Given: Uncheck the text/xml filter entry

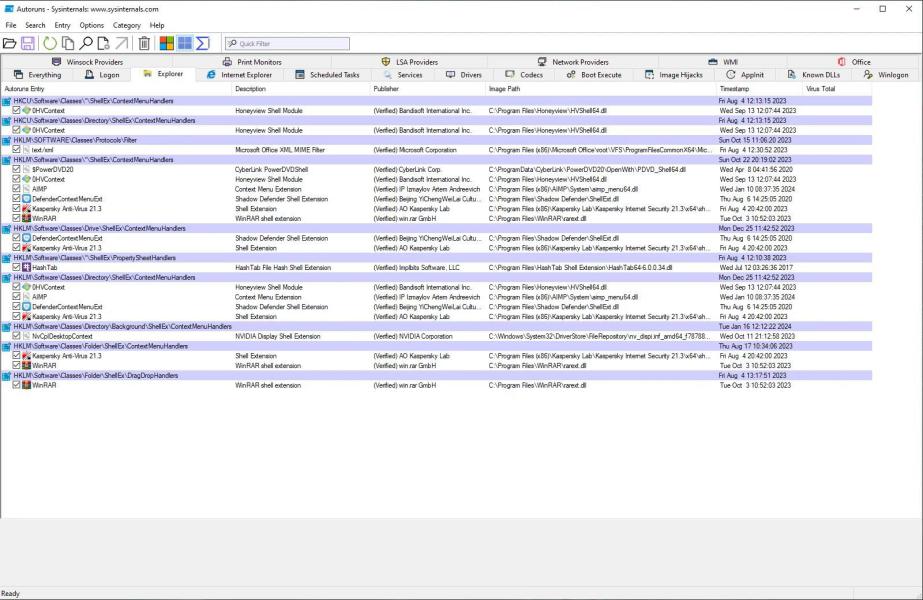Looking at the screenshot, I should (x=16, y=150).
